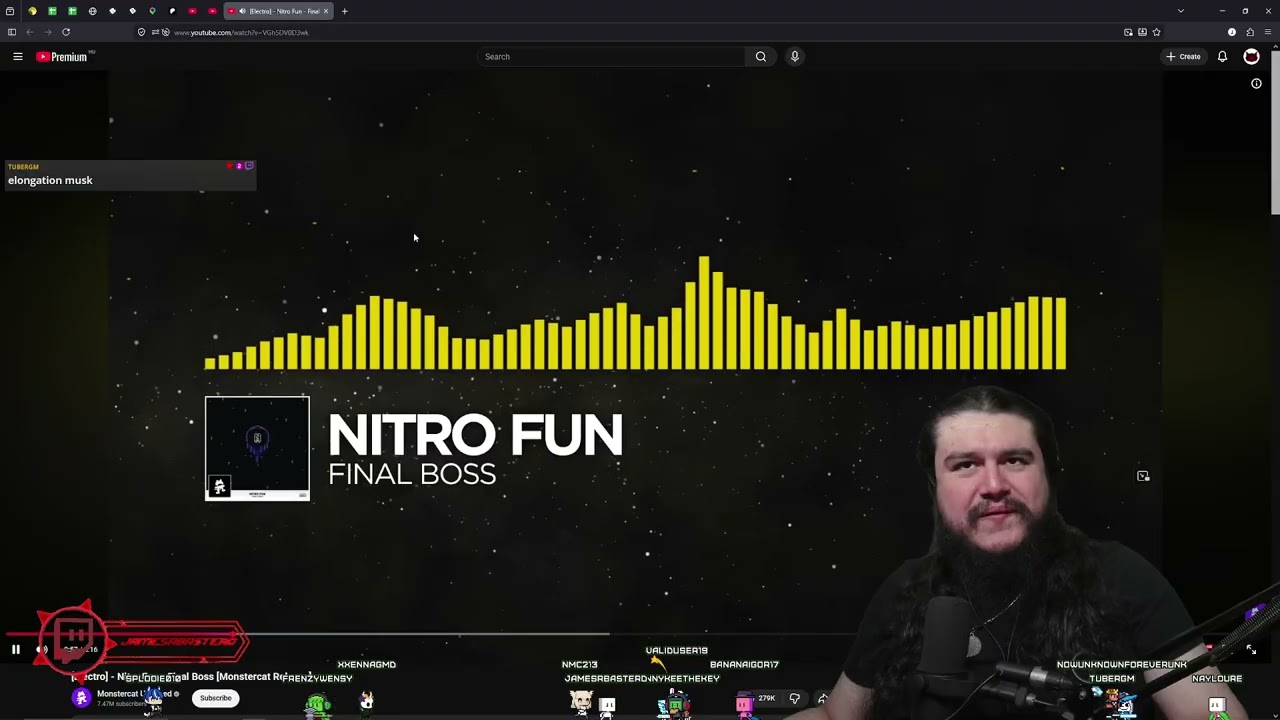Open the Create menu
This screenshot has width=1280, height=720.
1183,57
